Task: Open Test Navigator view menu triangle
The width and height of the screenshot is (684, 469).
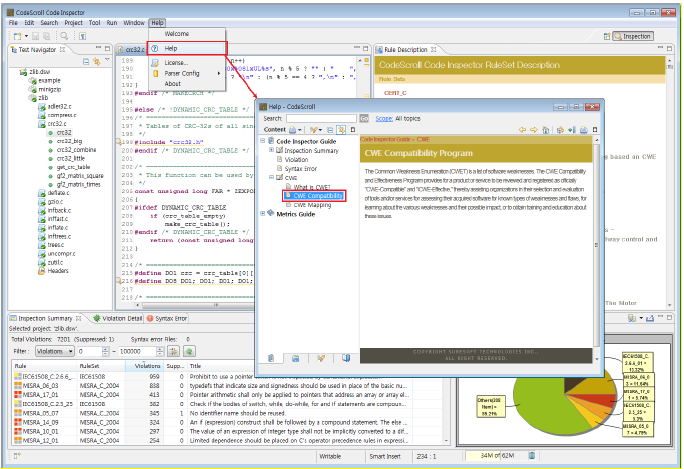Action: click(x=107, y=60)
